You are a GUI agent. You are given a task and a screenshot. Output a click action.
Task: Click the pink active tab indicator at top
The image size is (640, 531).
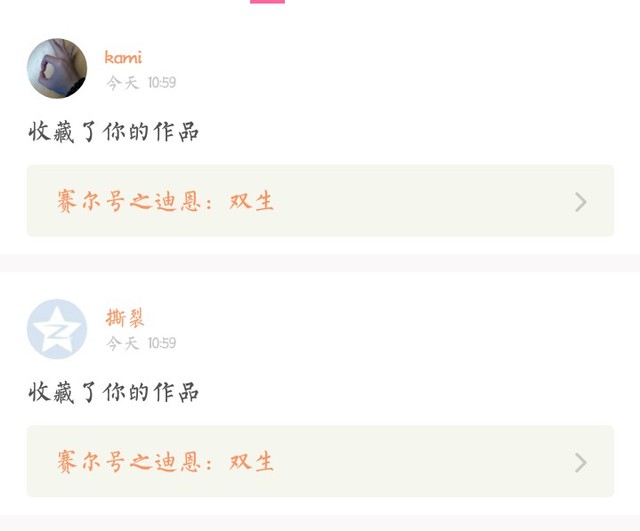click(x=267, y=2)
